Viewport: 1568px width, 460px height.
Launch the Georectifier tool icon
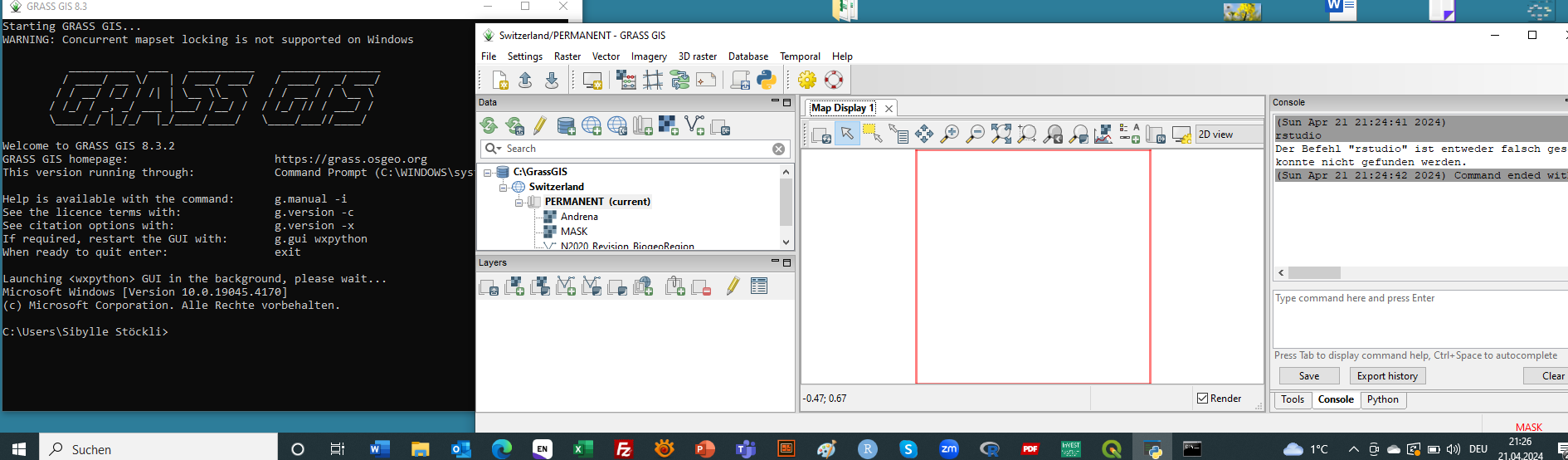653,80
